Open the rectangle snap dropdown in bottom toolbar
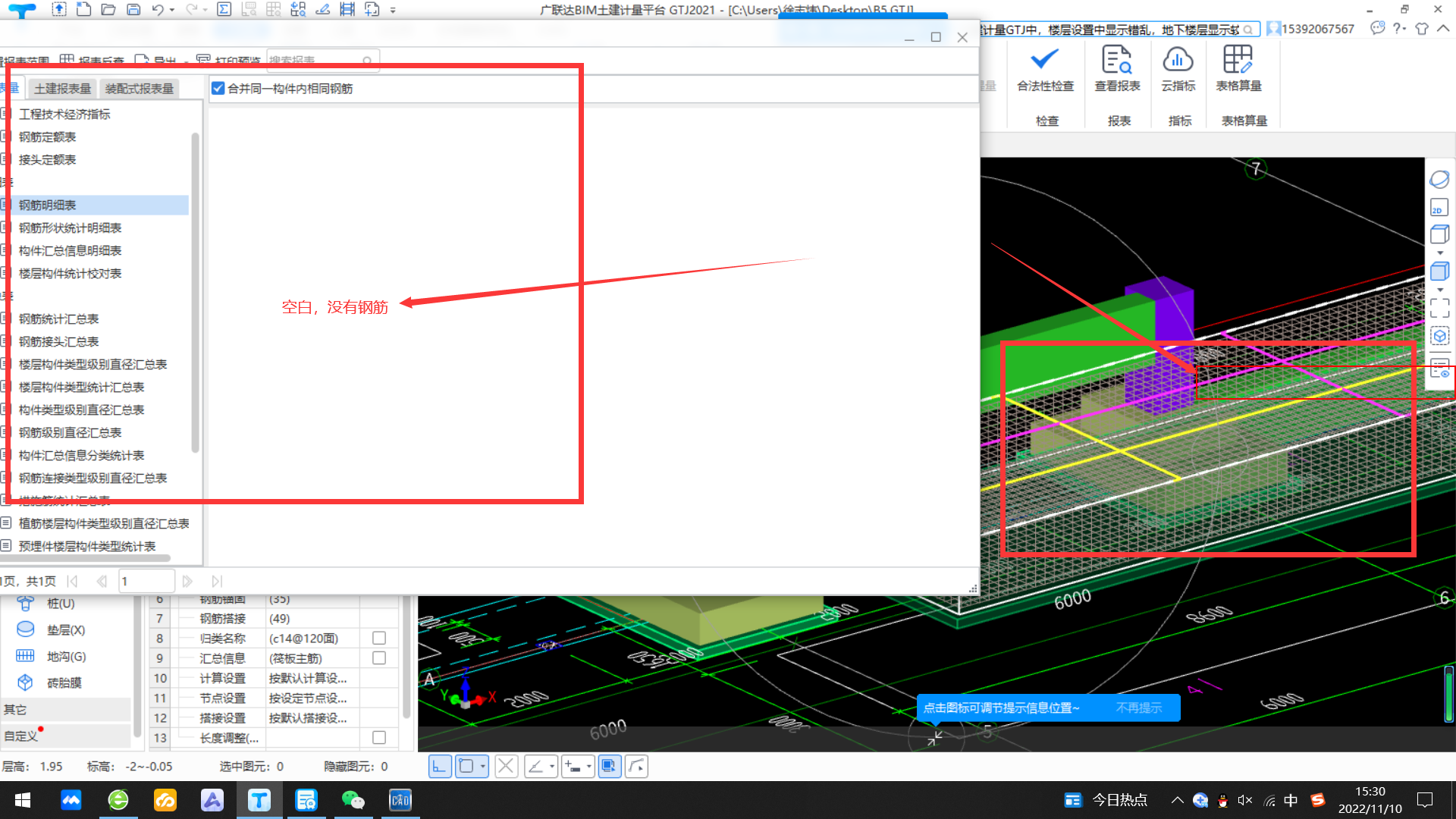This screenshot has width=1456, height=819. [483, 767]
